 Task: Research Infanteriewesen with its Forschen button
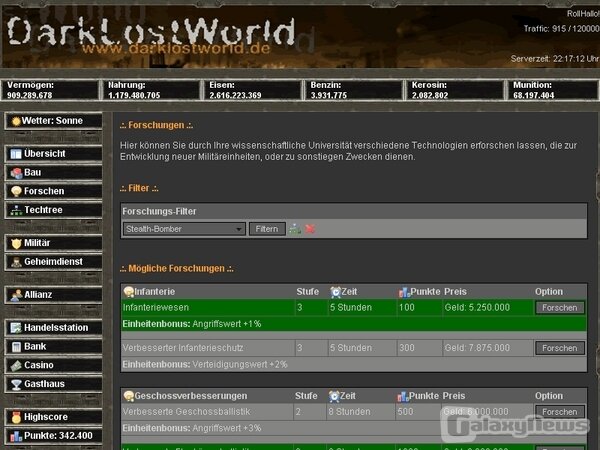point(559,308)
